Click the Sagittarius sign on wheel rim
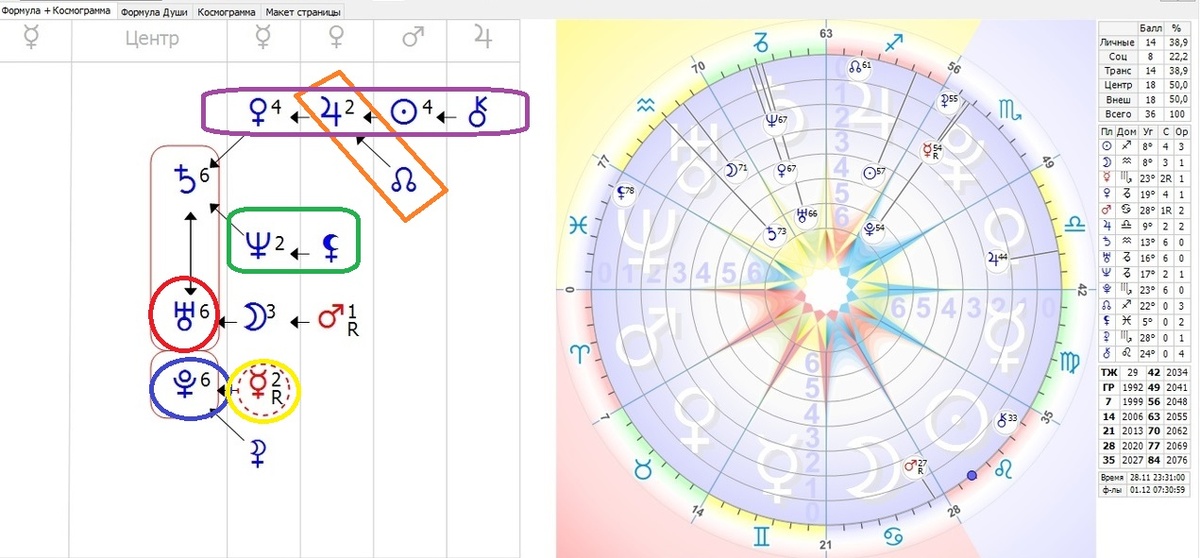 [x=895, y=41]
